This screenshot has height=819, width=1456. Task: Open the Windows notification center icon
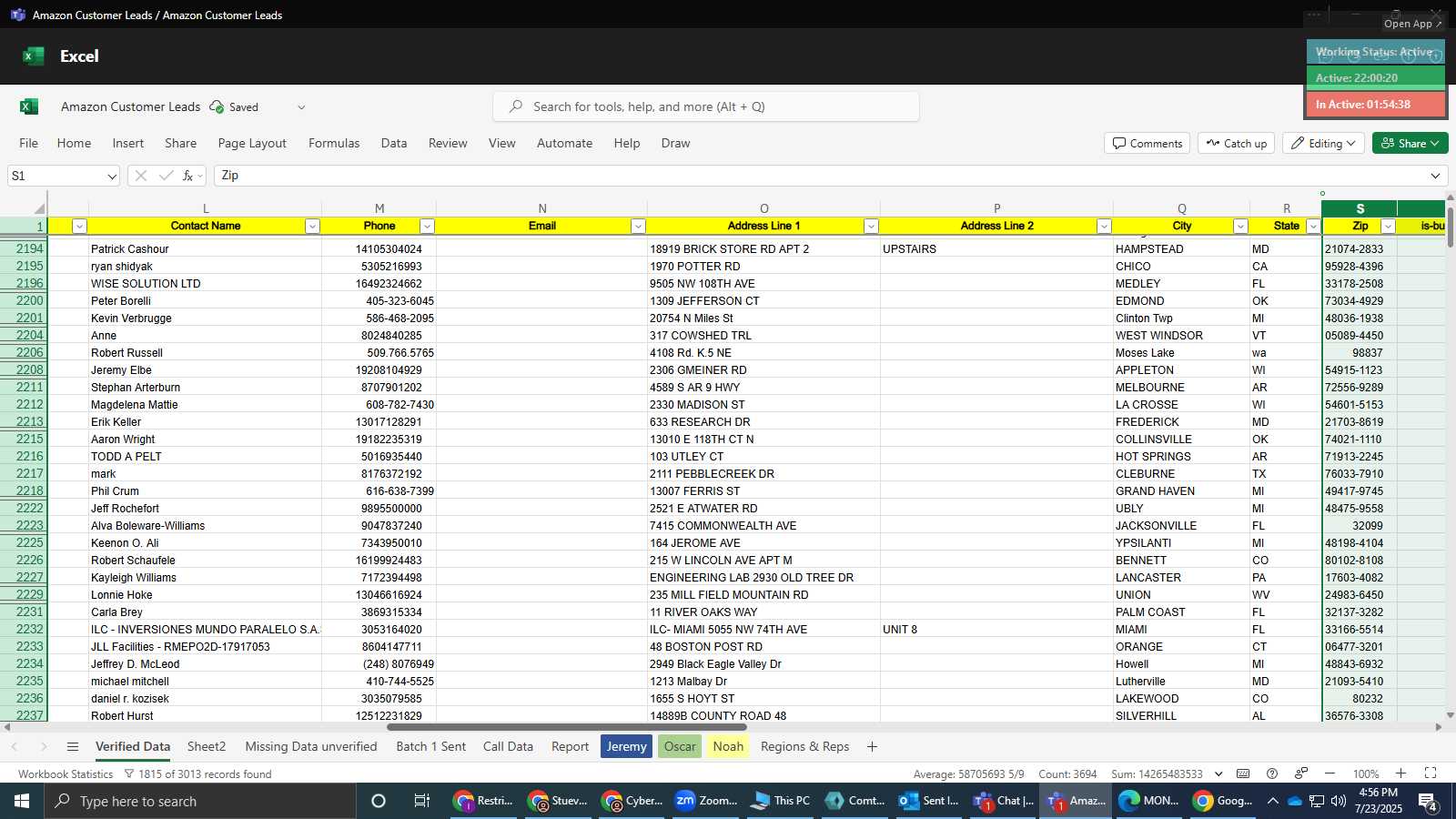point(1428,802)
